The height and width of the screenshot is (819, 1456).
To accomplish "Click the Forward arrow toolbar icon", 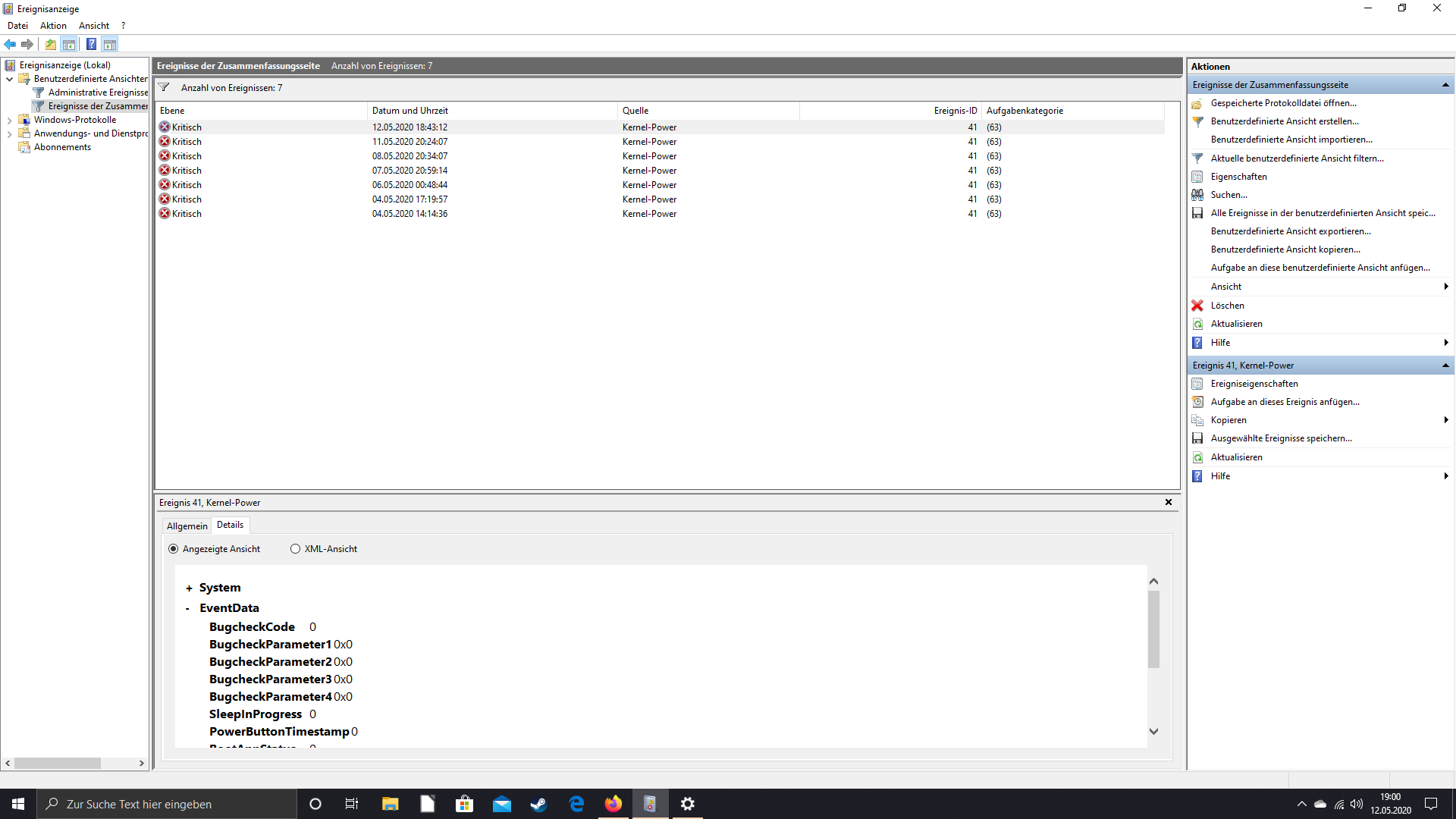I will click(27, 44).
